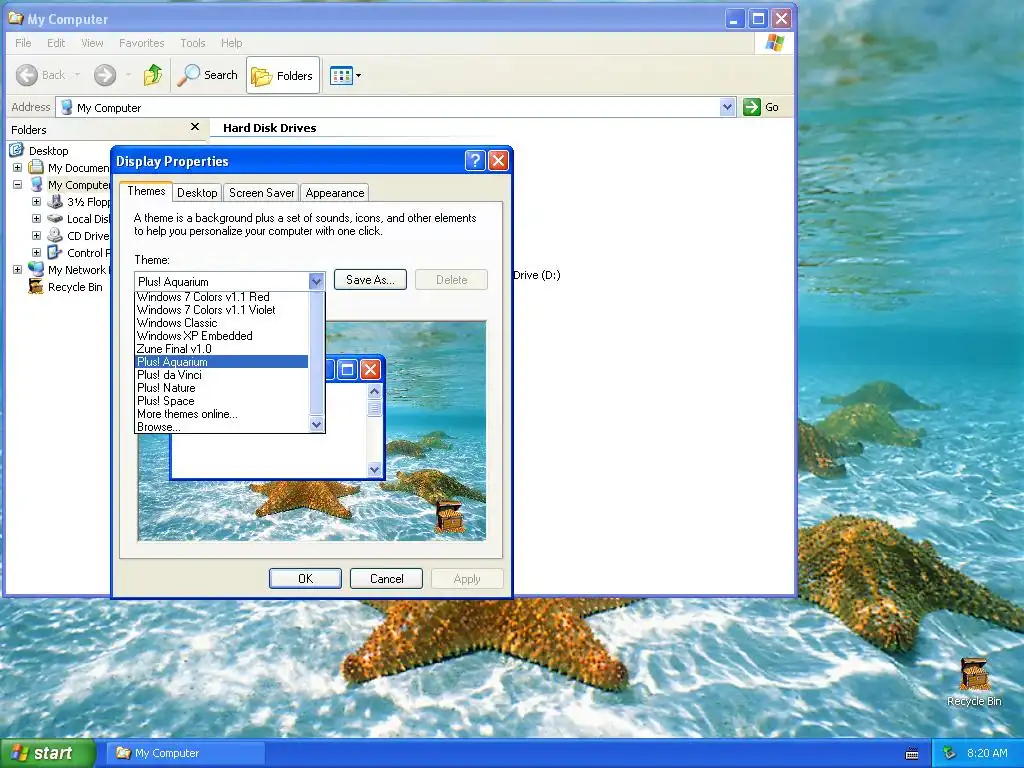Image resolution: width=1024 pixels, height=768 pixels.
Task: Switch to the Desktop tab
Action: tap(197, 193)
